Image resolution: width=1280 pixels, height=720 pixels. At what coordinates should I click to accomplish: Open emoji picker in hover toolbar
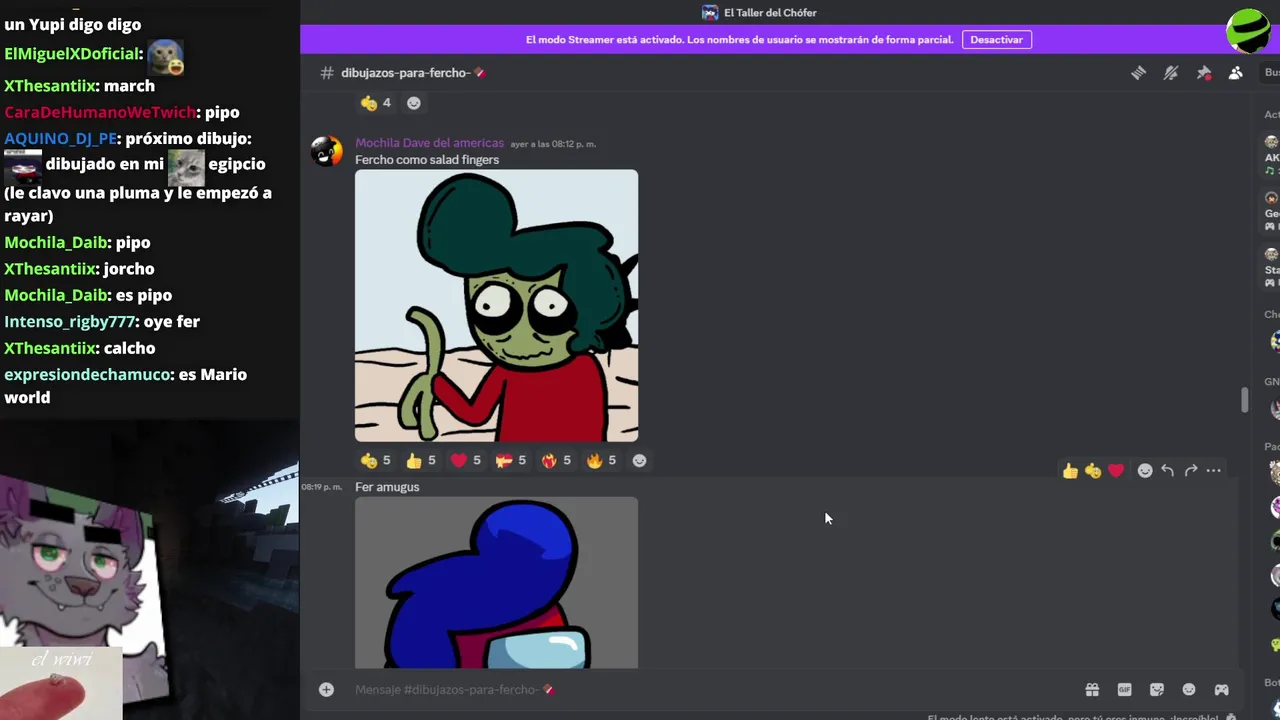click(x=1145, y=471)
